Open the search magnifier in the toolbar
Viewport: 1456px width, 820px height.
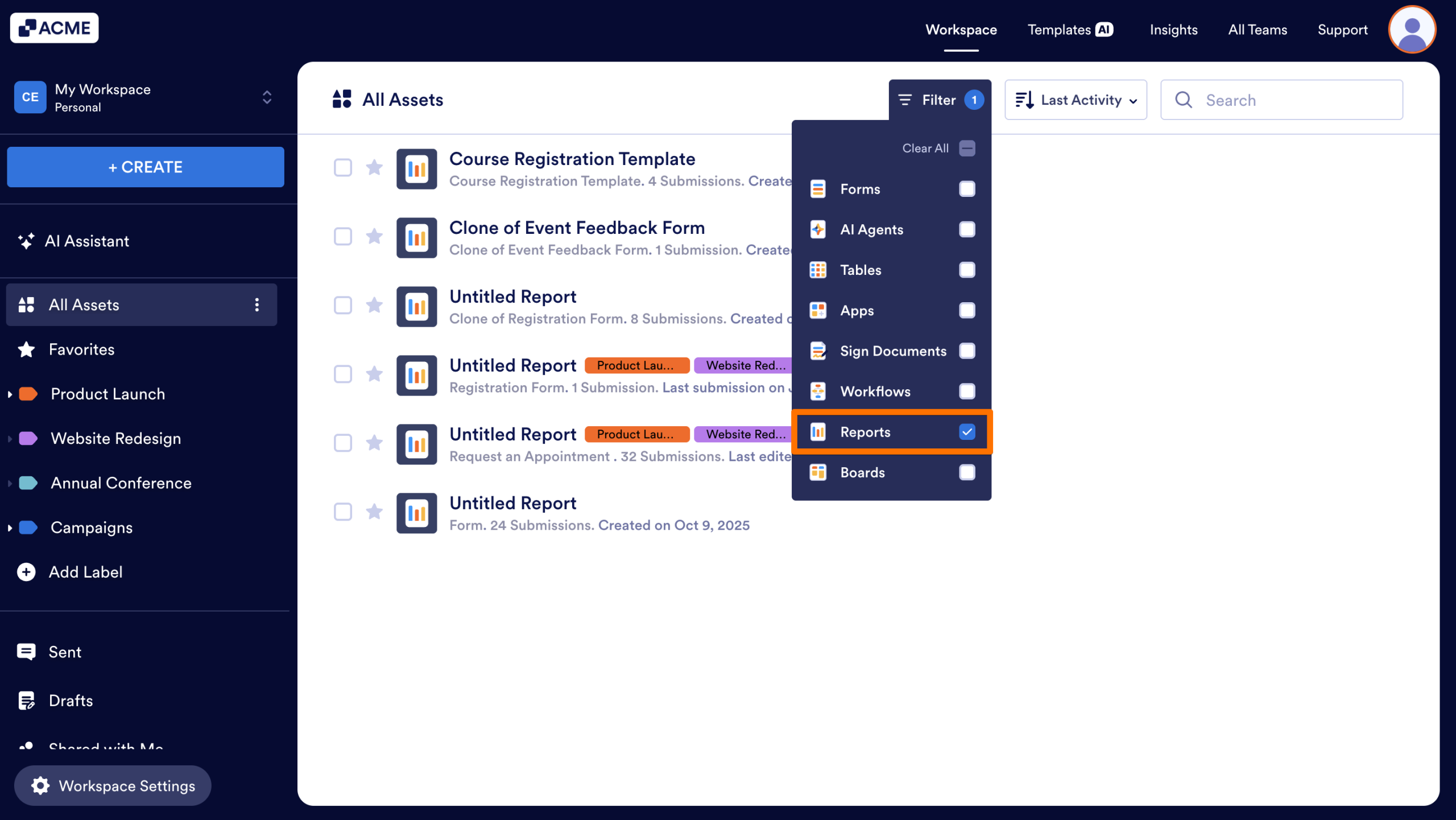pos(1184,100)
